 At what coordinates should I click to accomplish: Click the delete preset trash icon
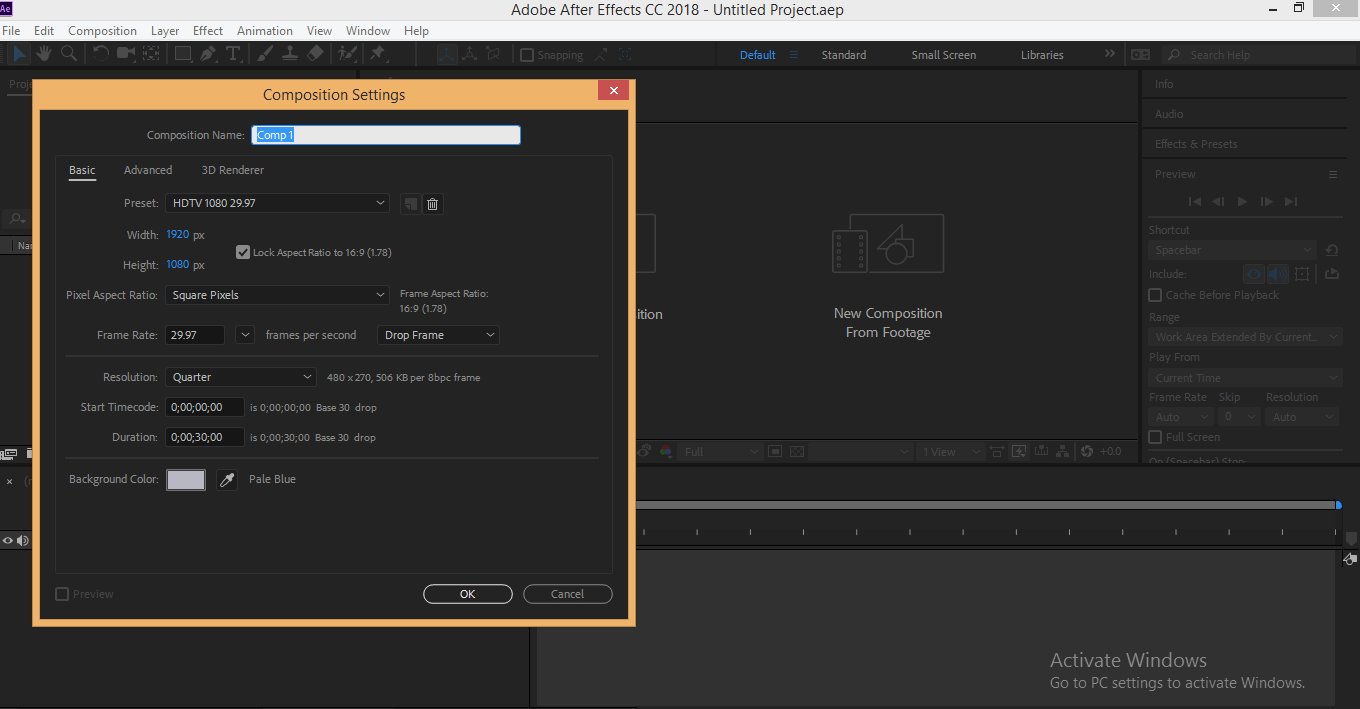point(432,204)
